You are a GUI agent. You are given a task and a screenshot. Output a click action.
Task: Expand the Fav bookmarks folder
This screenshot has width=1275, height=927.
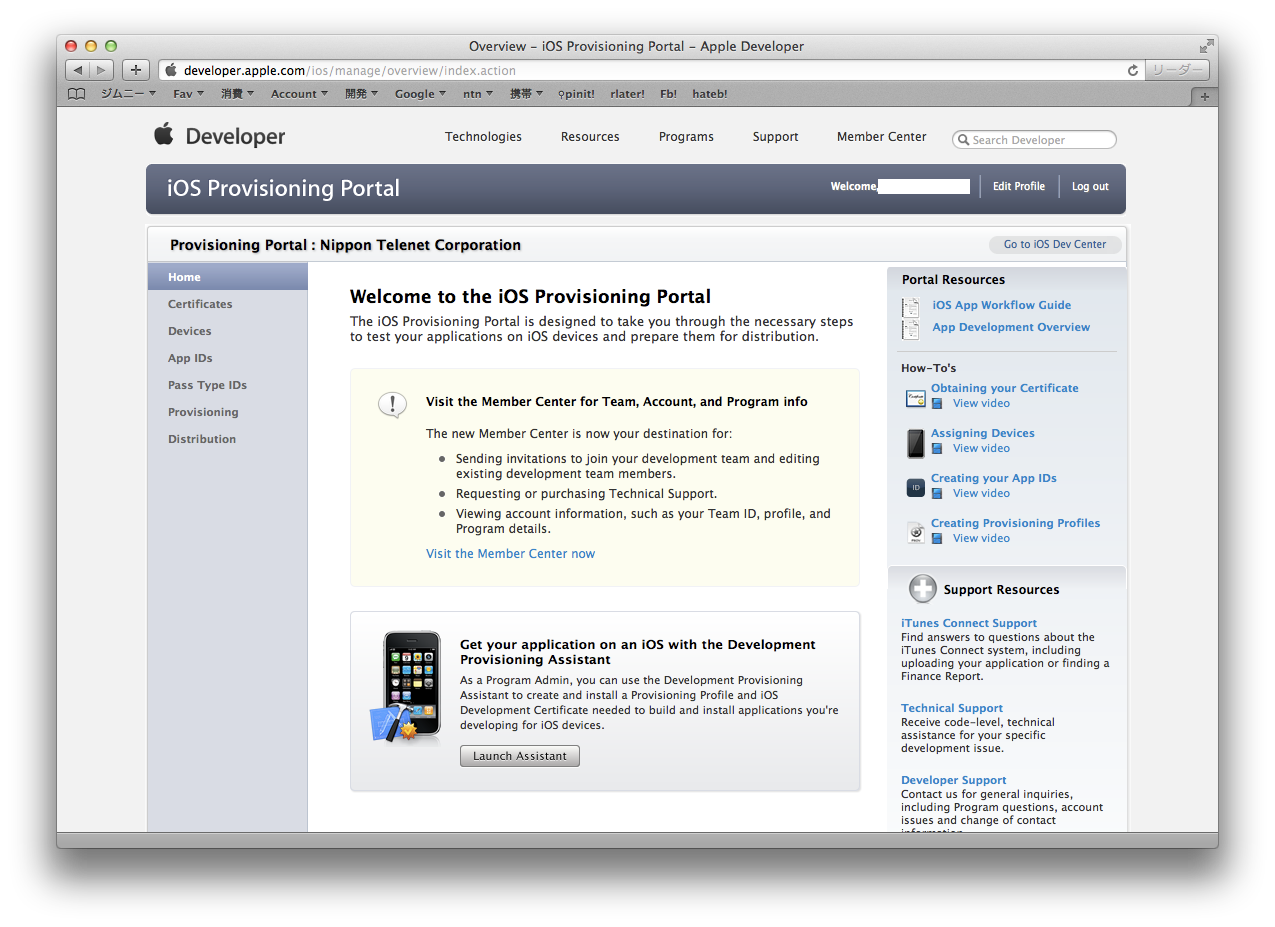[x=188, y=94]
